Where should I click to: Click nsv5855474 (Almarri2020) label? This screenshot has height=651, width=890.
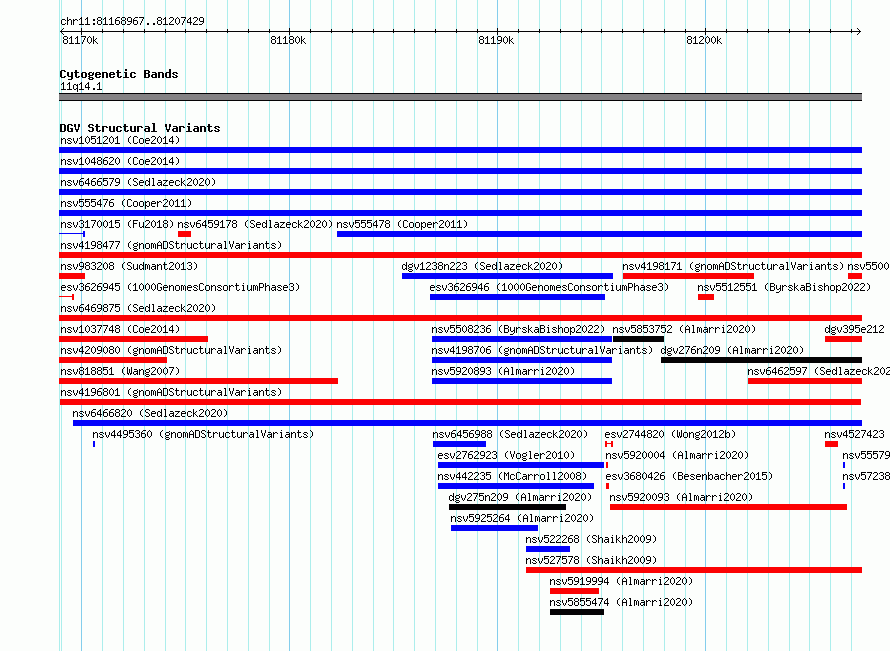[x=621, y=602]
